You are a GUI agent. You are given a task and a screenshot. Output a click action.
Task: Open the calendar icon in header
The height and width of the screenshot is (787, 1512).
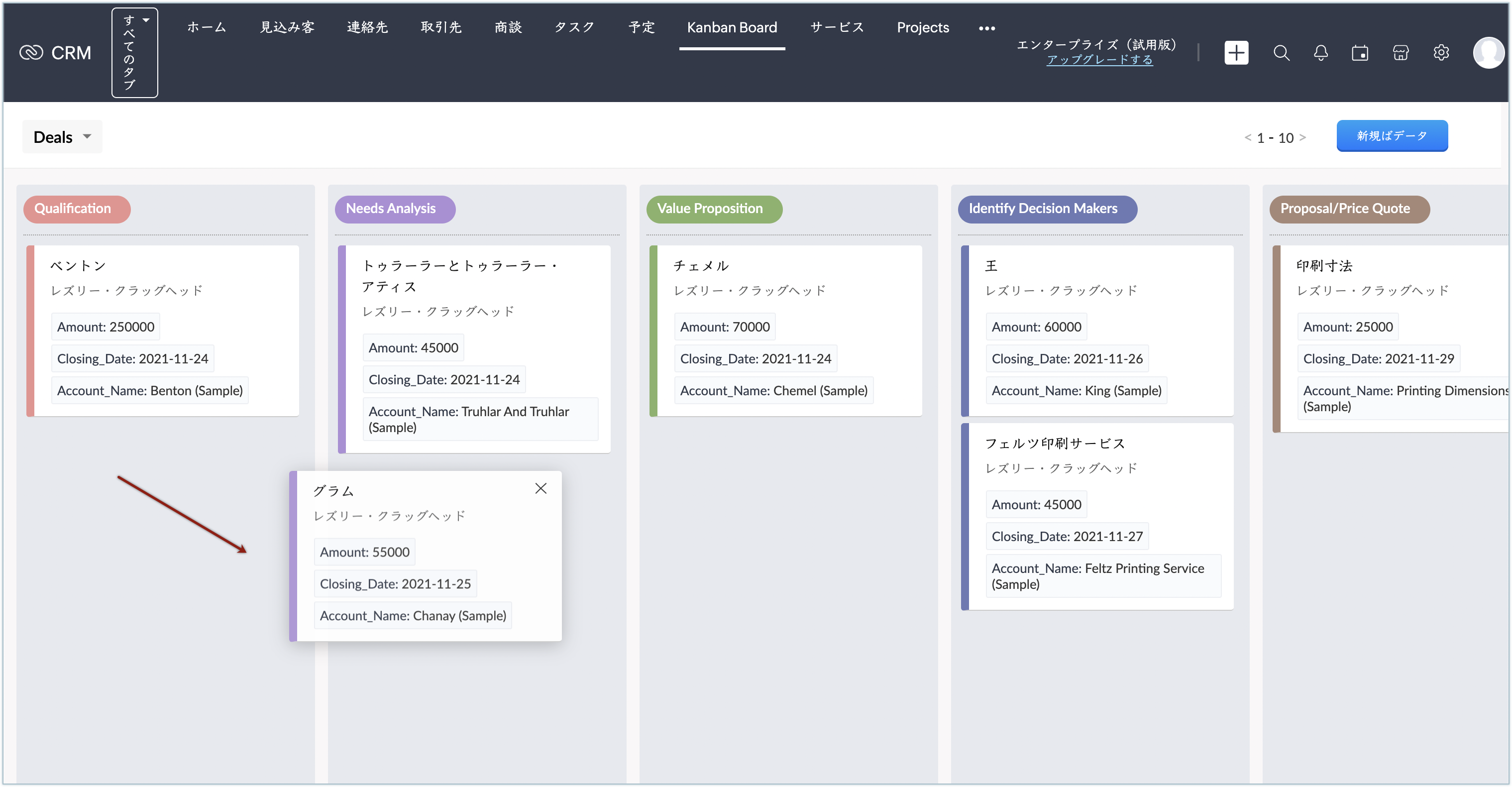[1360, 53]
